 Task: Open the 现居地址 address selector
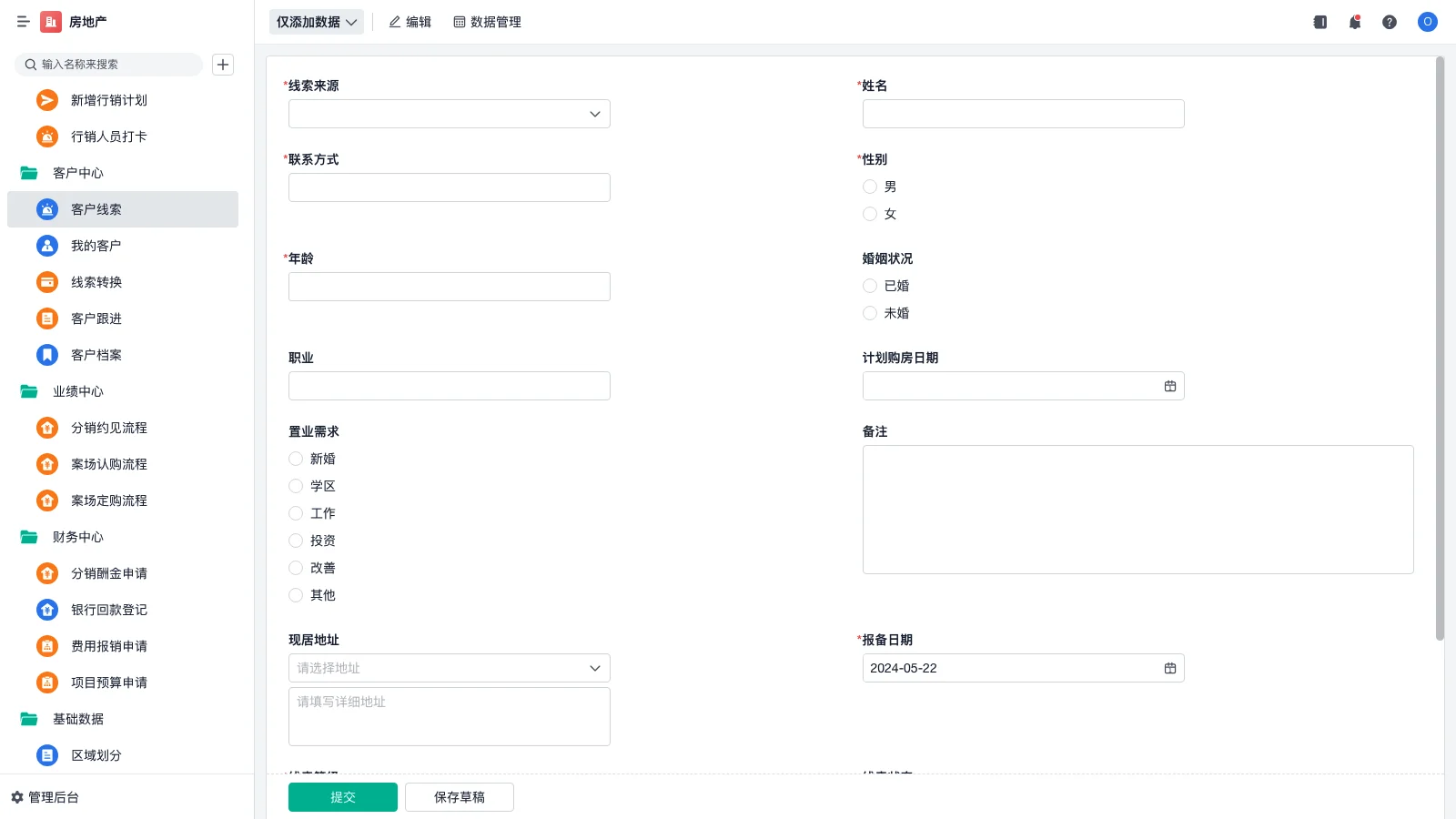[449, 667]
